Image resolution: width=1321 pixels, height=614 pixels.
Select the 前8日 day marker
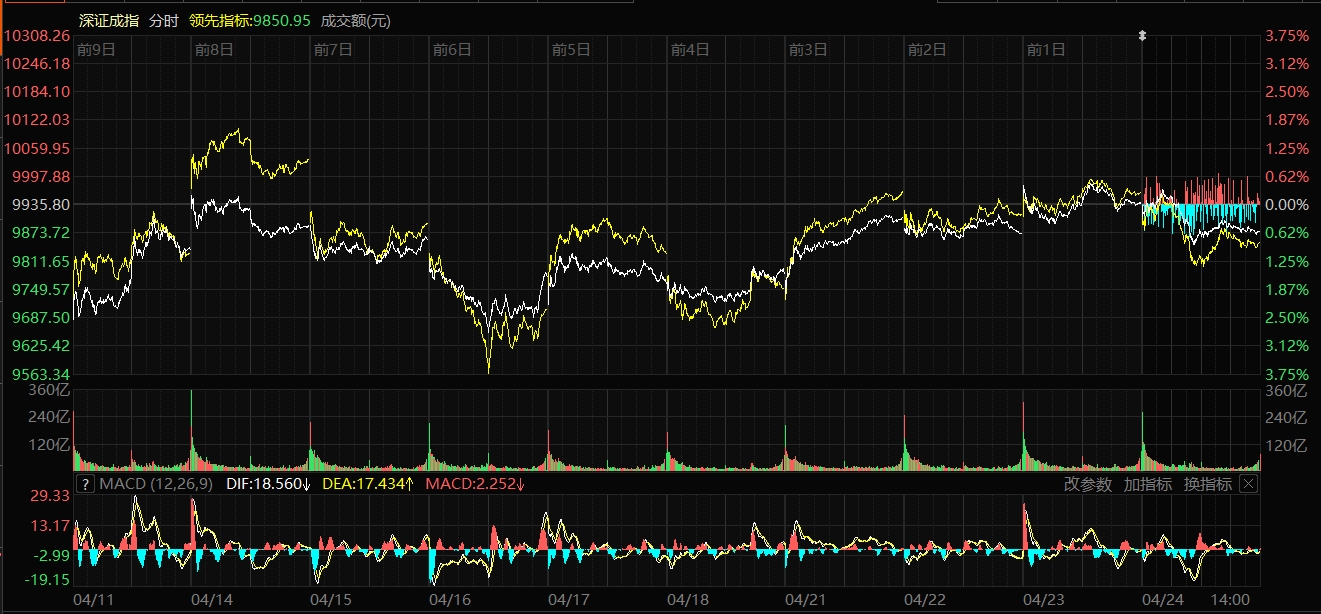(214, 48)
